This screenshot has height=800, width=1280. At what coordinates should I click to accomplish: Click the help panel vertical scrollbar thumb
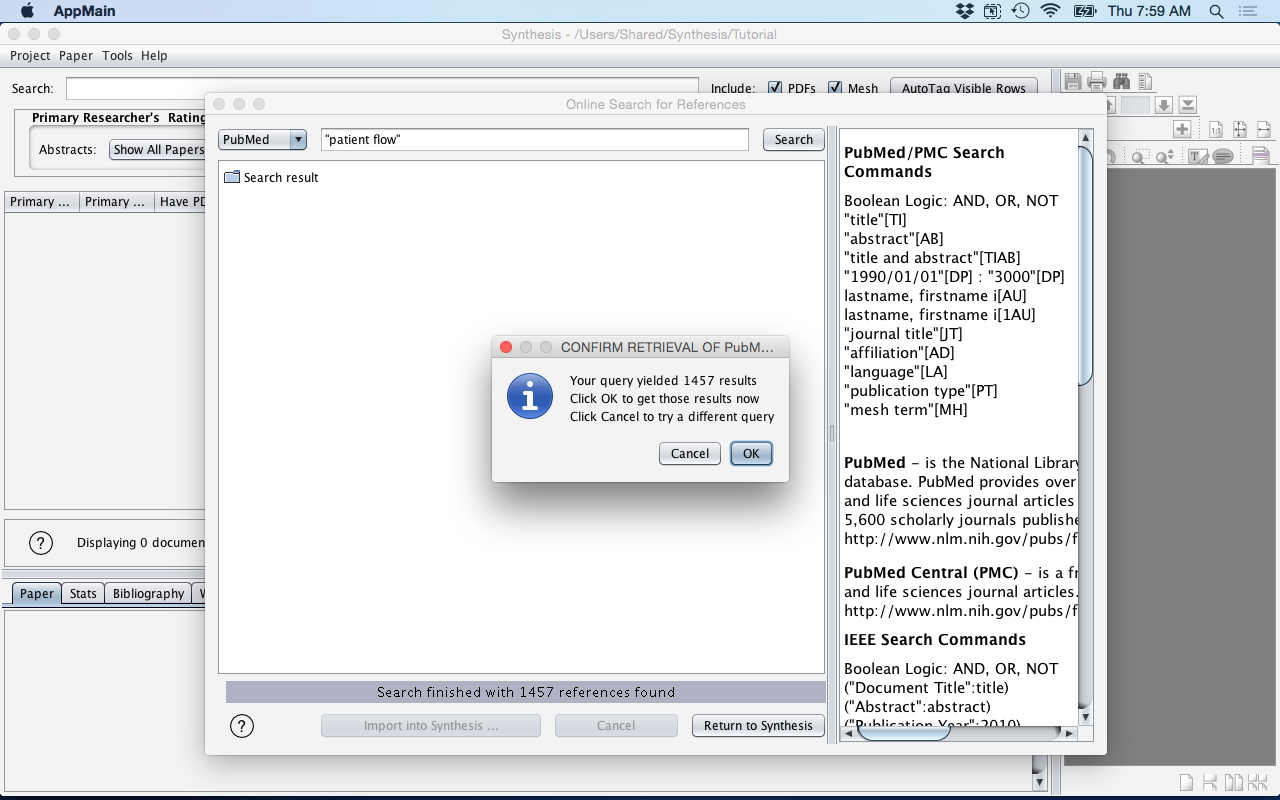(1085, 265)
